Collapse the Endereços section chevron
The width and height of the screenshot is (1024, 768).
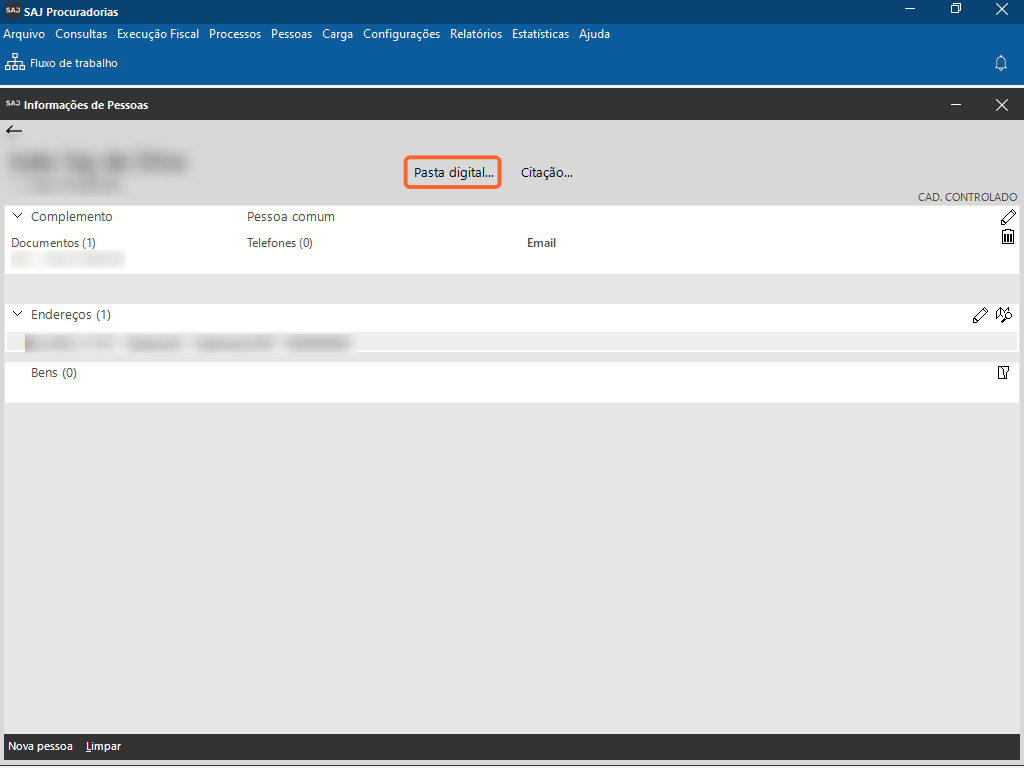point(17,314)
